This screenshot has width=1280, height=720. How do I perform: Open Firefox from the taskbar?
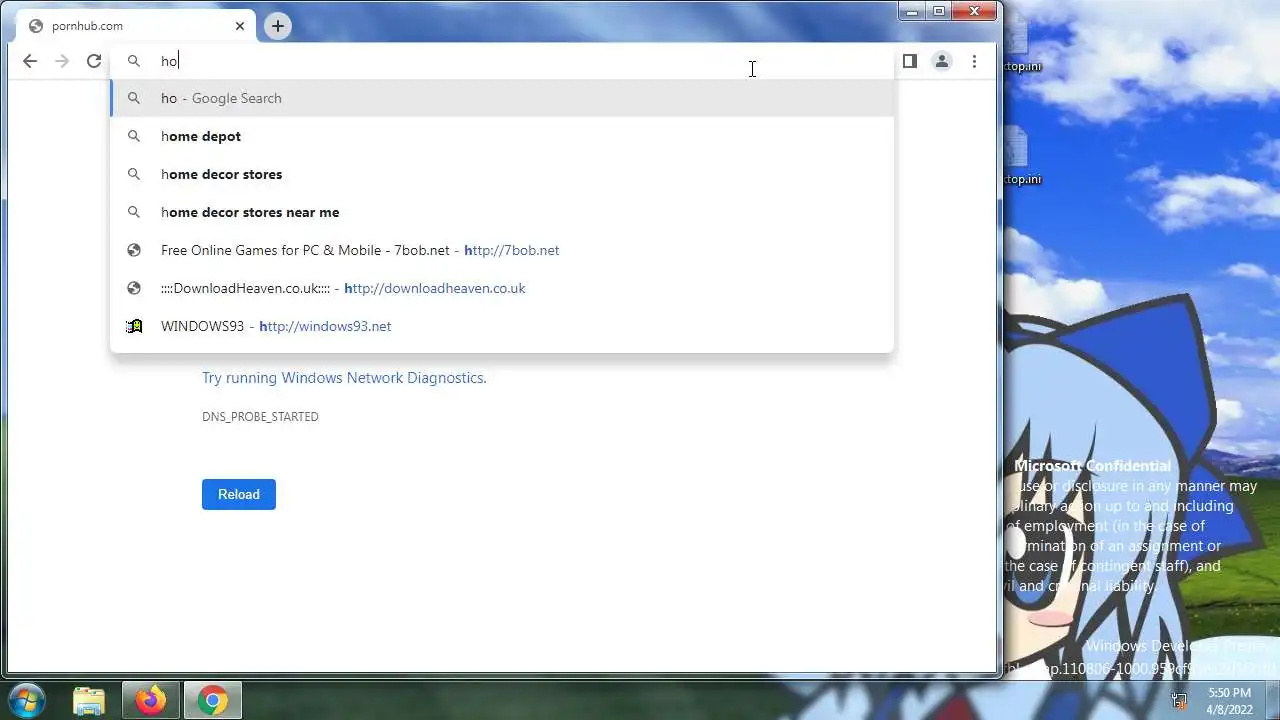pyautogui.click(x=151, y=701)
